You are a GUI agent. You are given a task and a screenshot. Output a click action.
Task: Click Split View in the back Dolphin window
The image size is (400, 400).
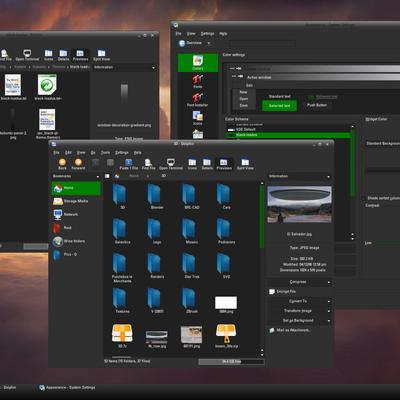(101, 55)
